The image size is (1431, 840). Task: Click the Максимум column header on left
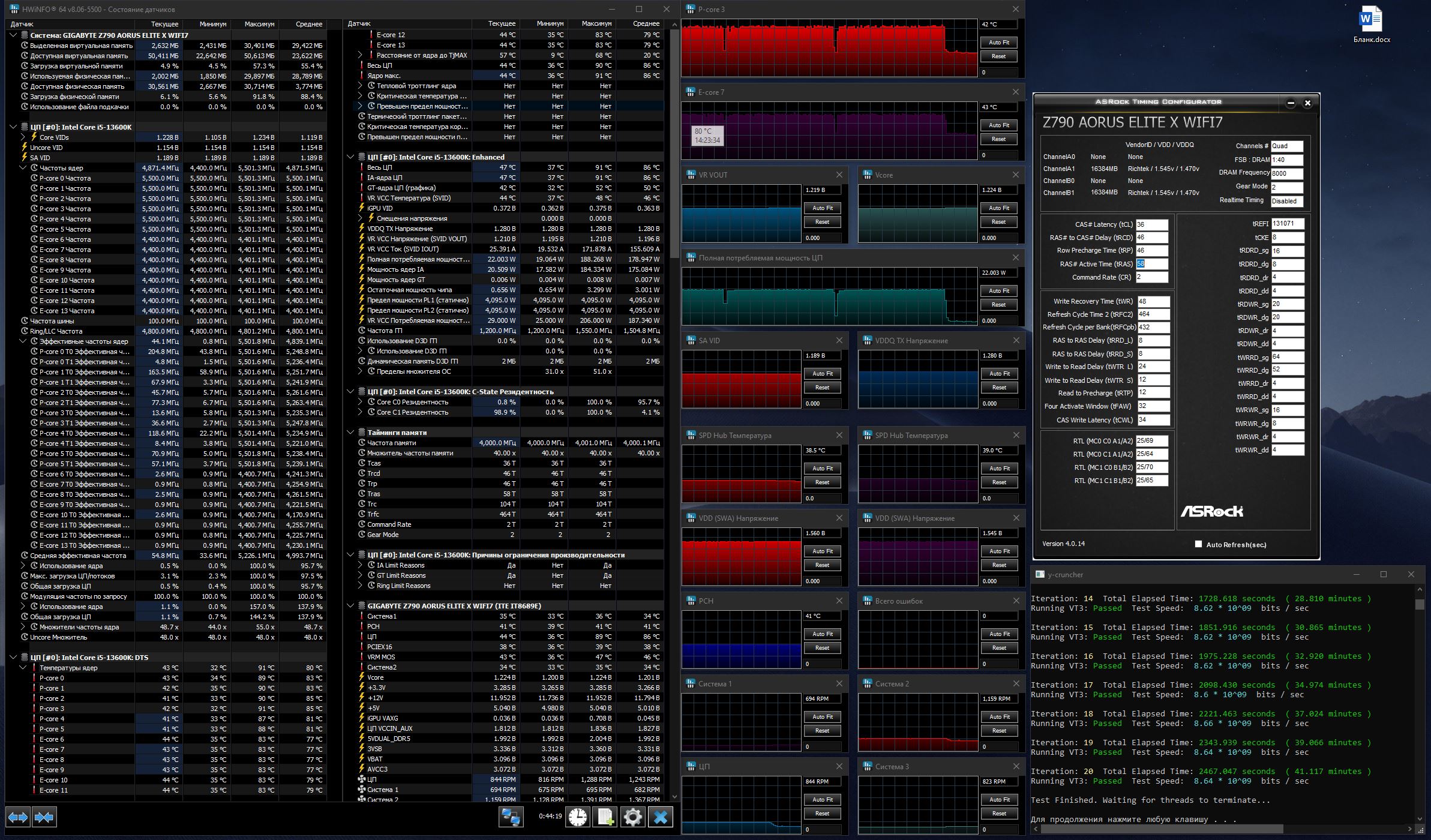(x=259, y=24)
